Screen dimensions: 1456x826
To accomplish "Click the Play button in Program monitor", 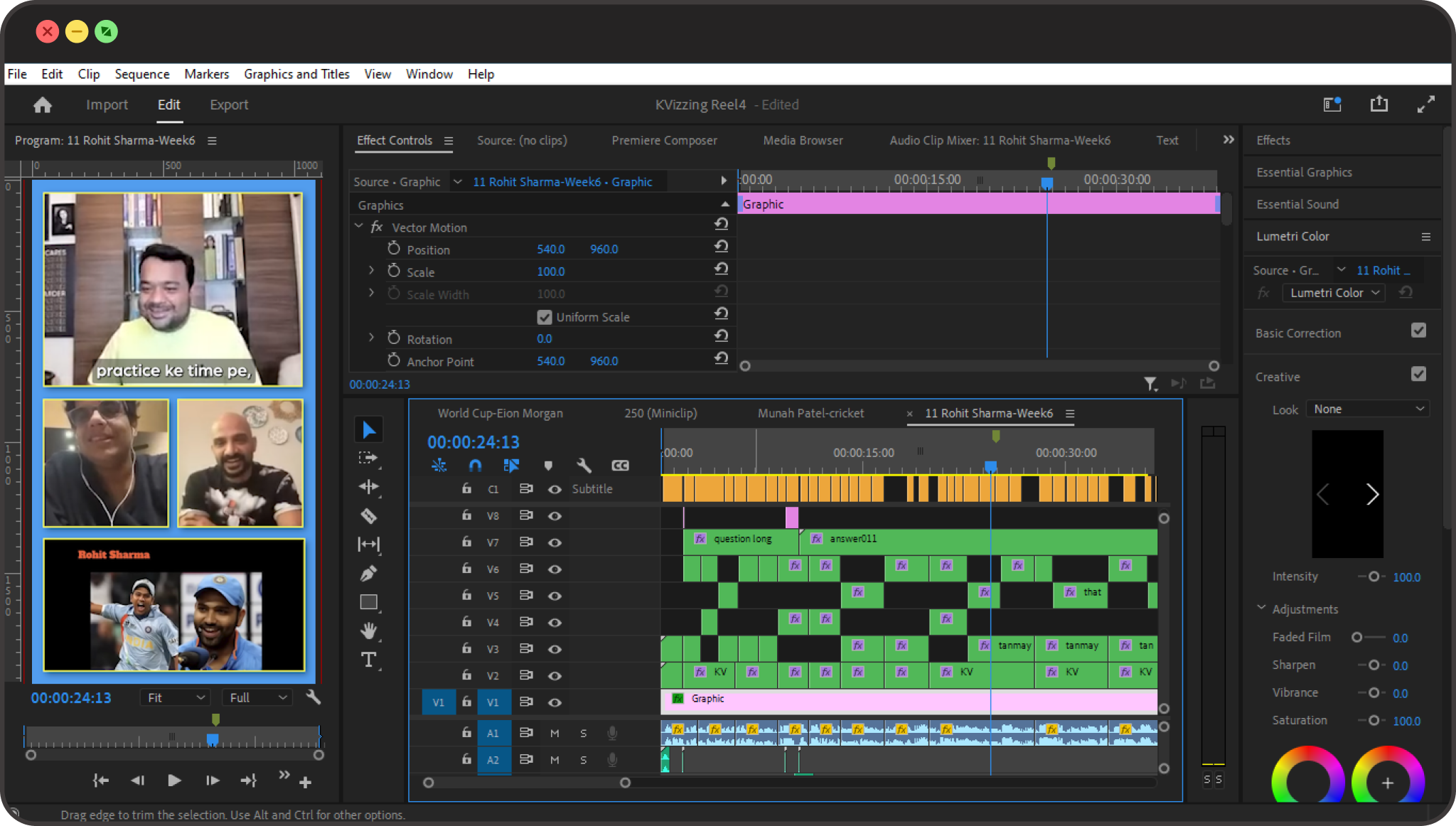I will tap(174, 781).
